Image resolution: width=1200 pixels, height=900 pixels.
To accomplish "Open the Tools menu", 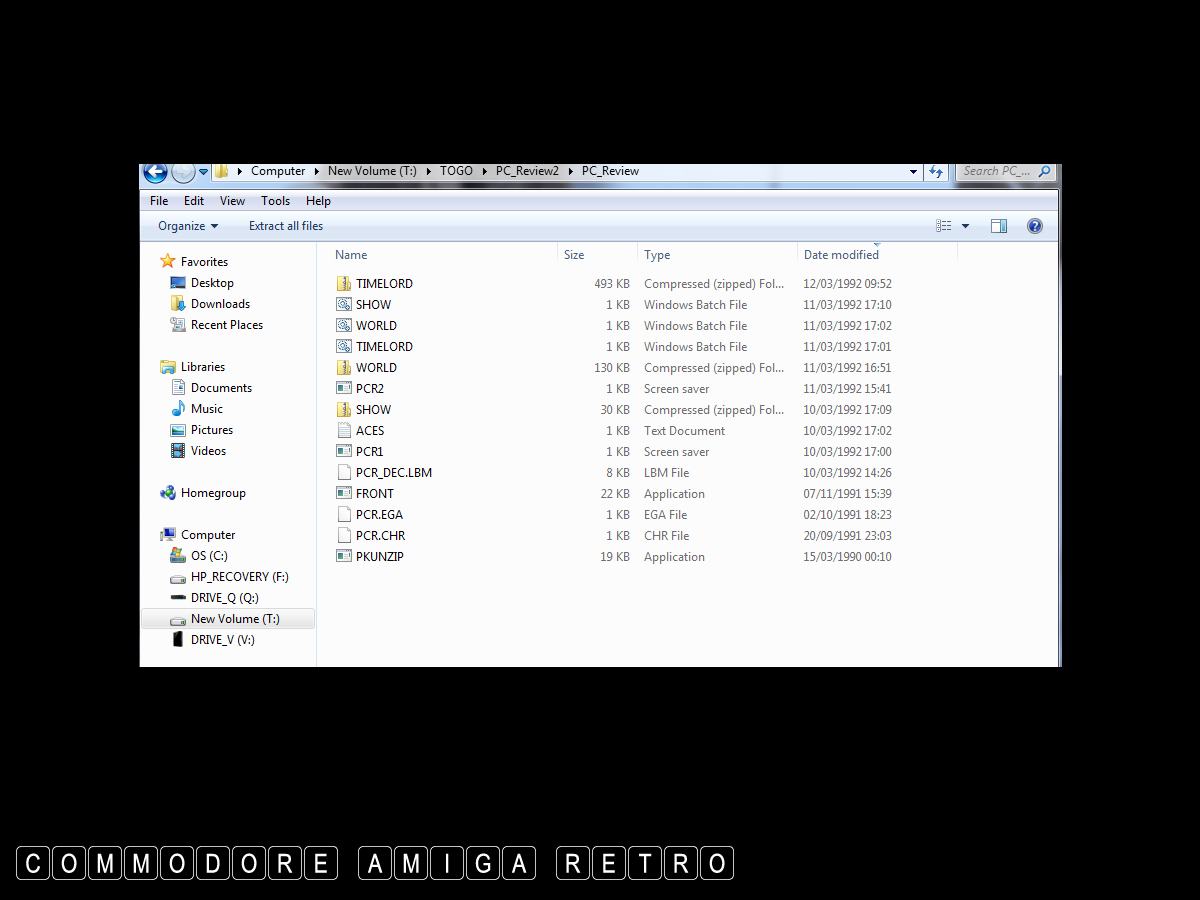I will (x=275, y=201).
